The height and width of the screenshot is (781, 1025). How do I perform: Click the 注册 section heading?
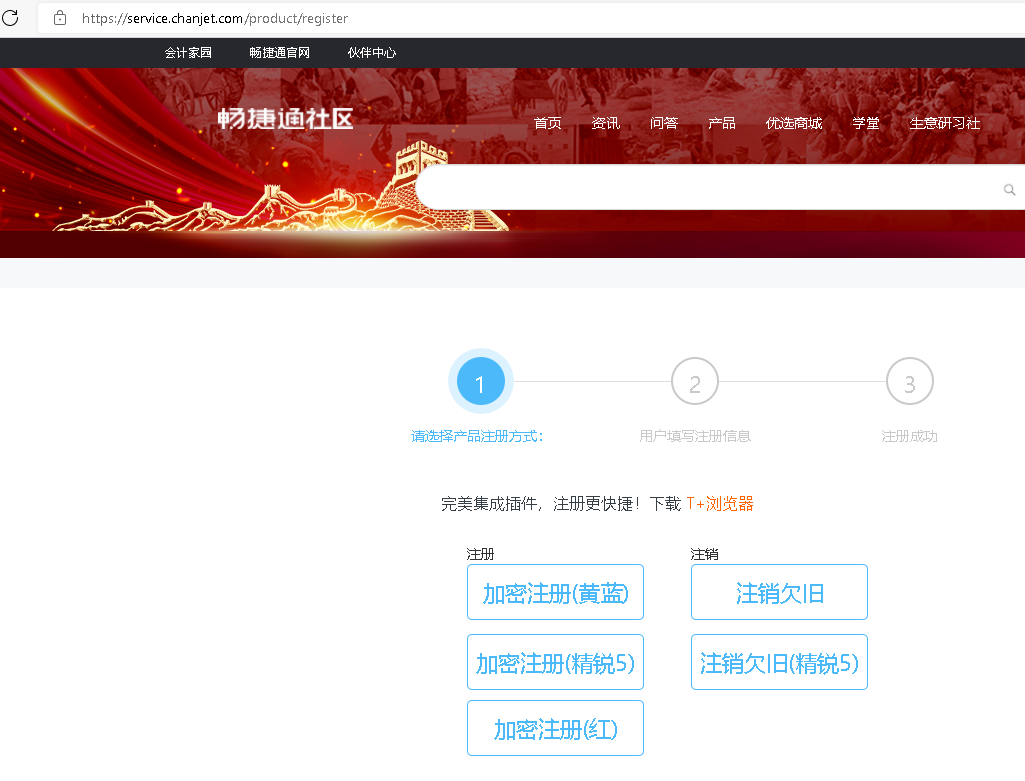[480, 554]
